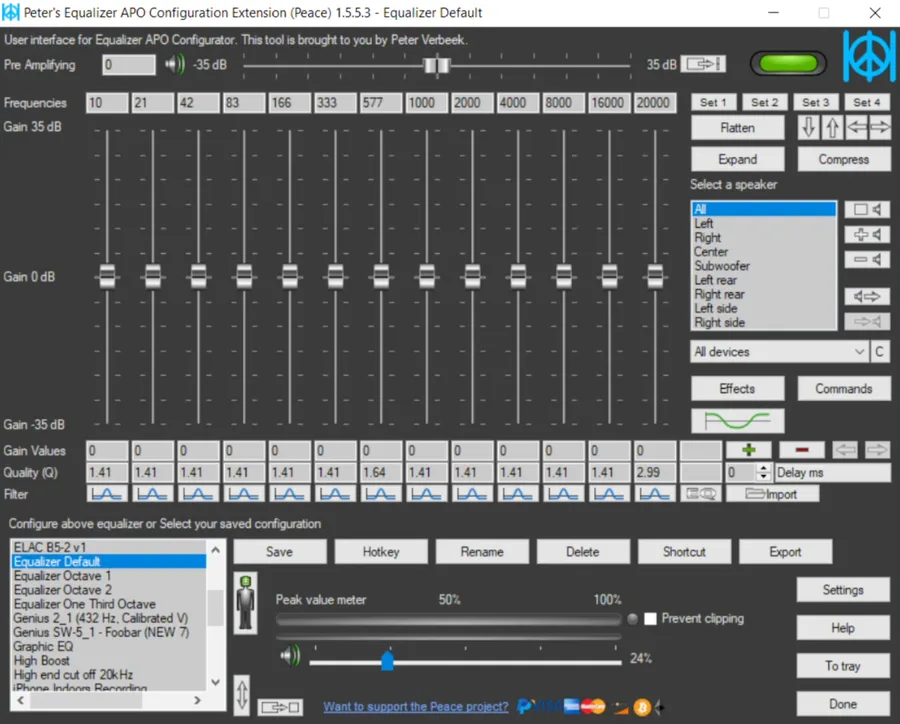
Task: Select the filter type icon under the 1000 slider
Action: [x=426, y=492]
